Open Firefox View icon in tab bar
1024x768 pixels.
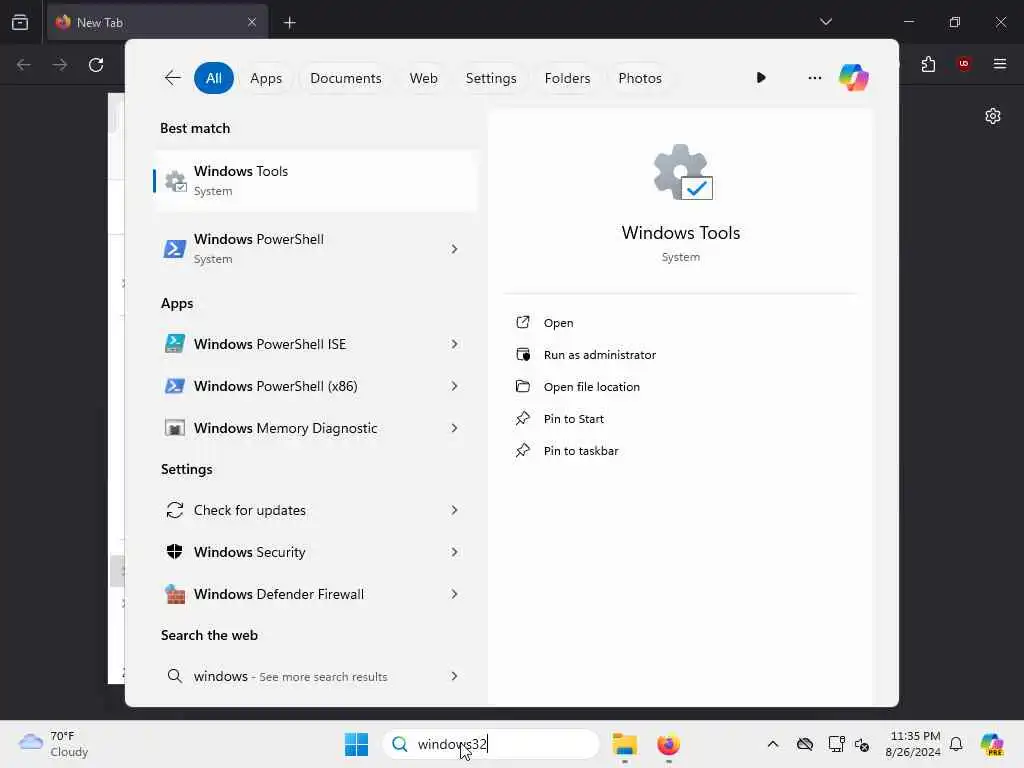coord(20,22)
